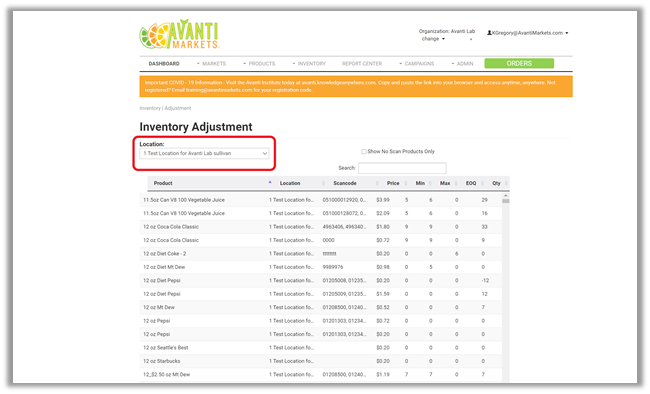Expand the Organization change dropdown

(x=433, y=39)
